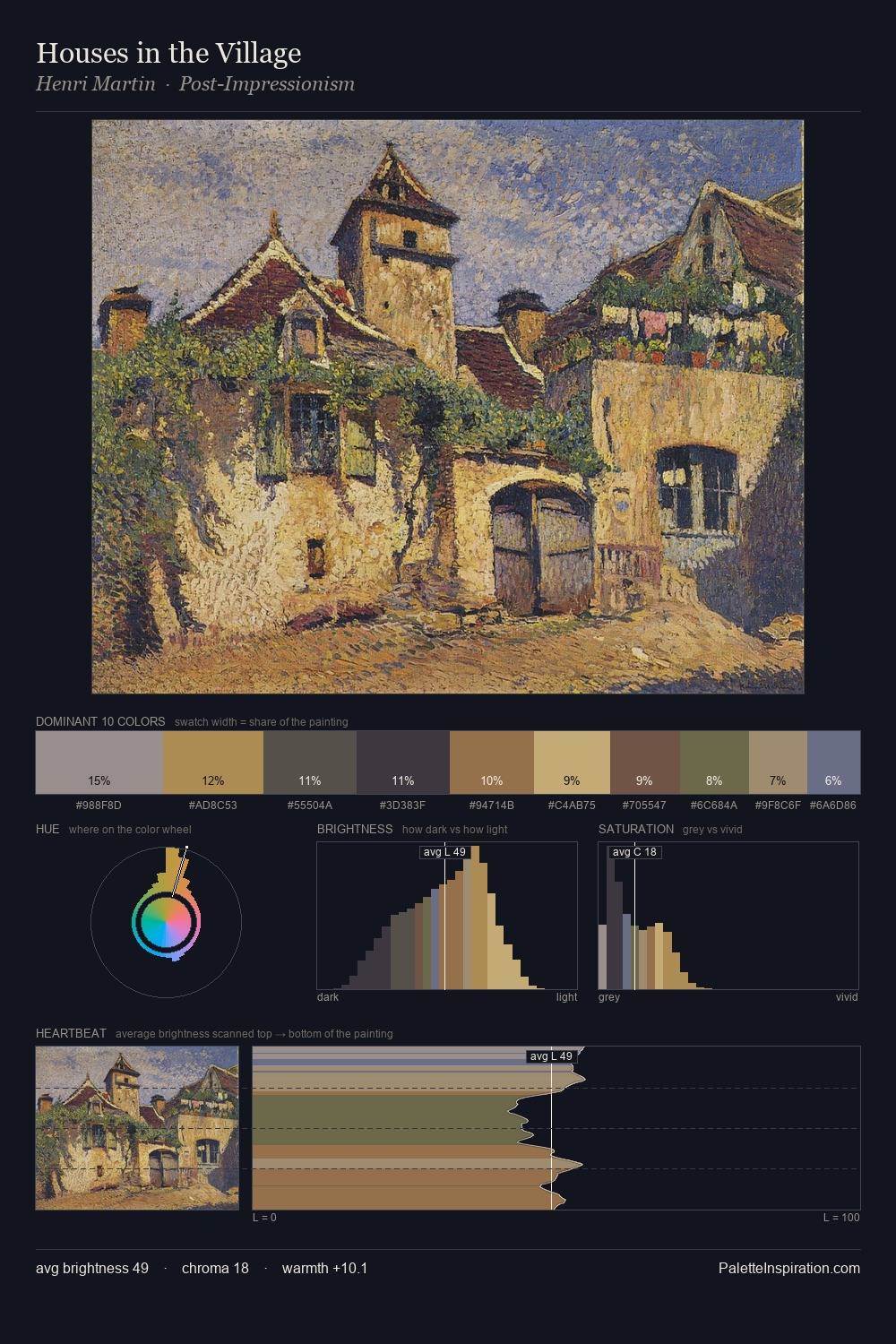Open the PaletteInspiration.com link

pyautogui.click(x=789, y=1268)
